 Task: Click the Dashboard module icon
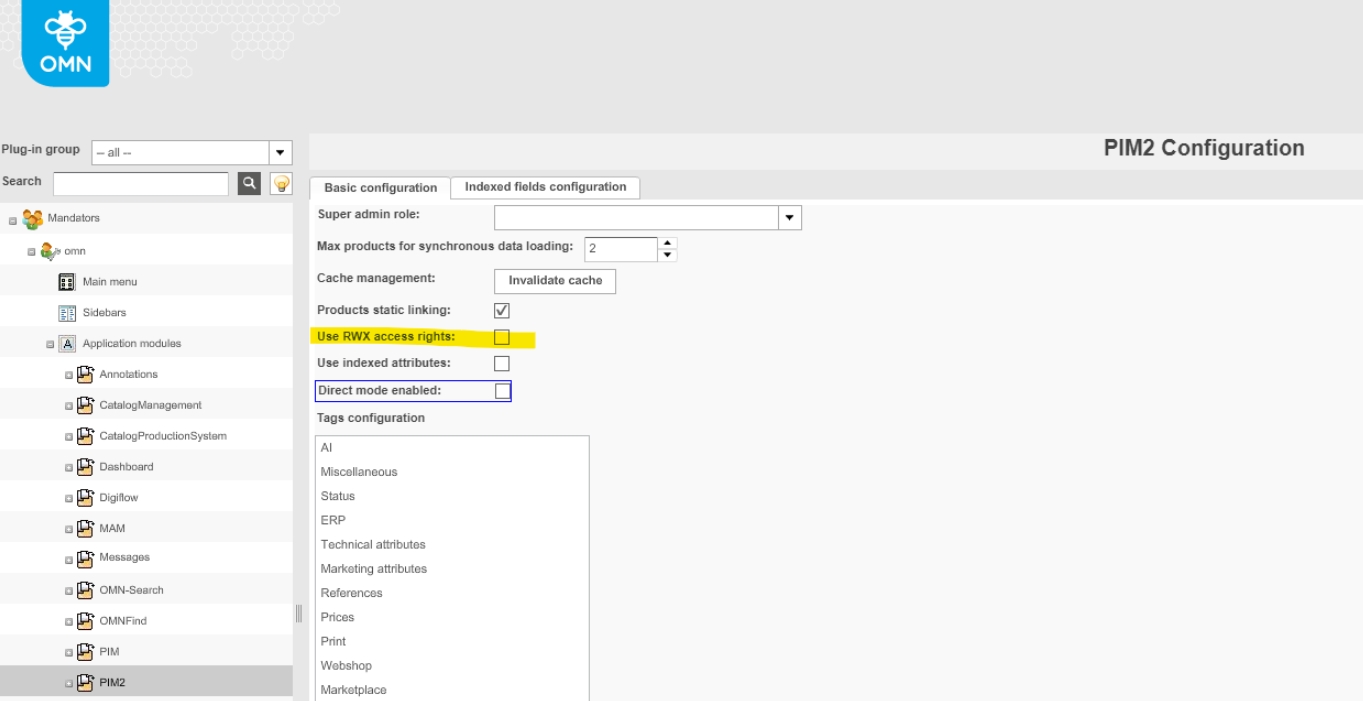(x=85, y=467)
